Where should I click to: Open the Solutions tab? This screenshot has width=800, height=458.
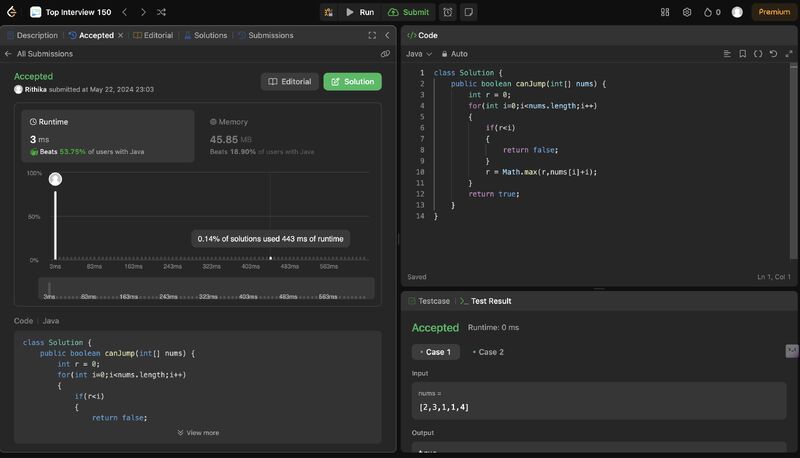pyautogui.click(x=206, y=35)
